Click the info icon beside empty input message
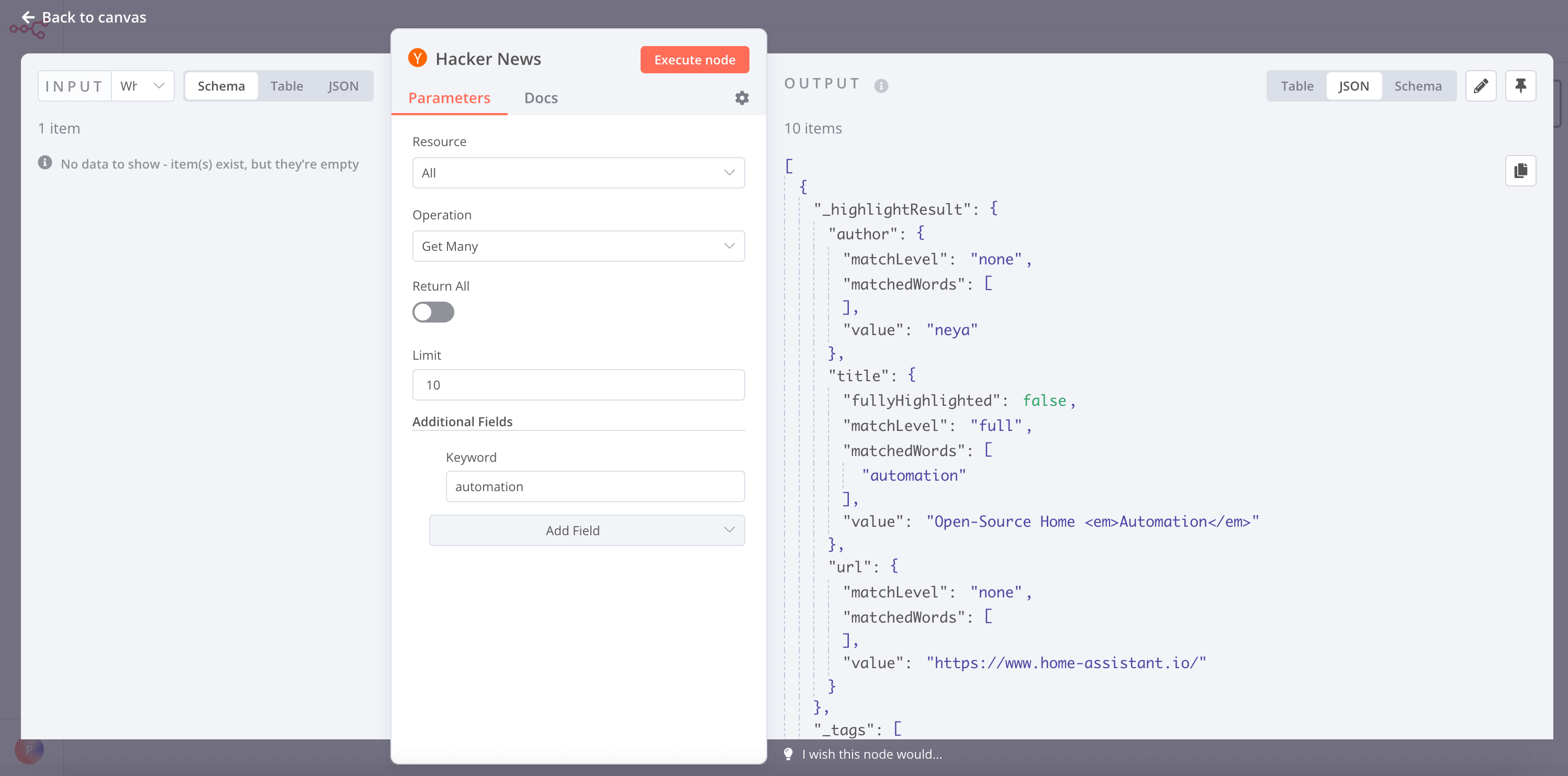The height and width of the screenshot is (776, 1568). point(45,163)
